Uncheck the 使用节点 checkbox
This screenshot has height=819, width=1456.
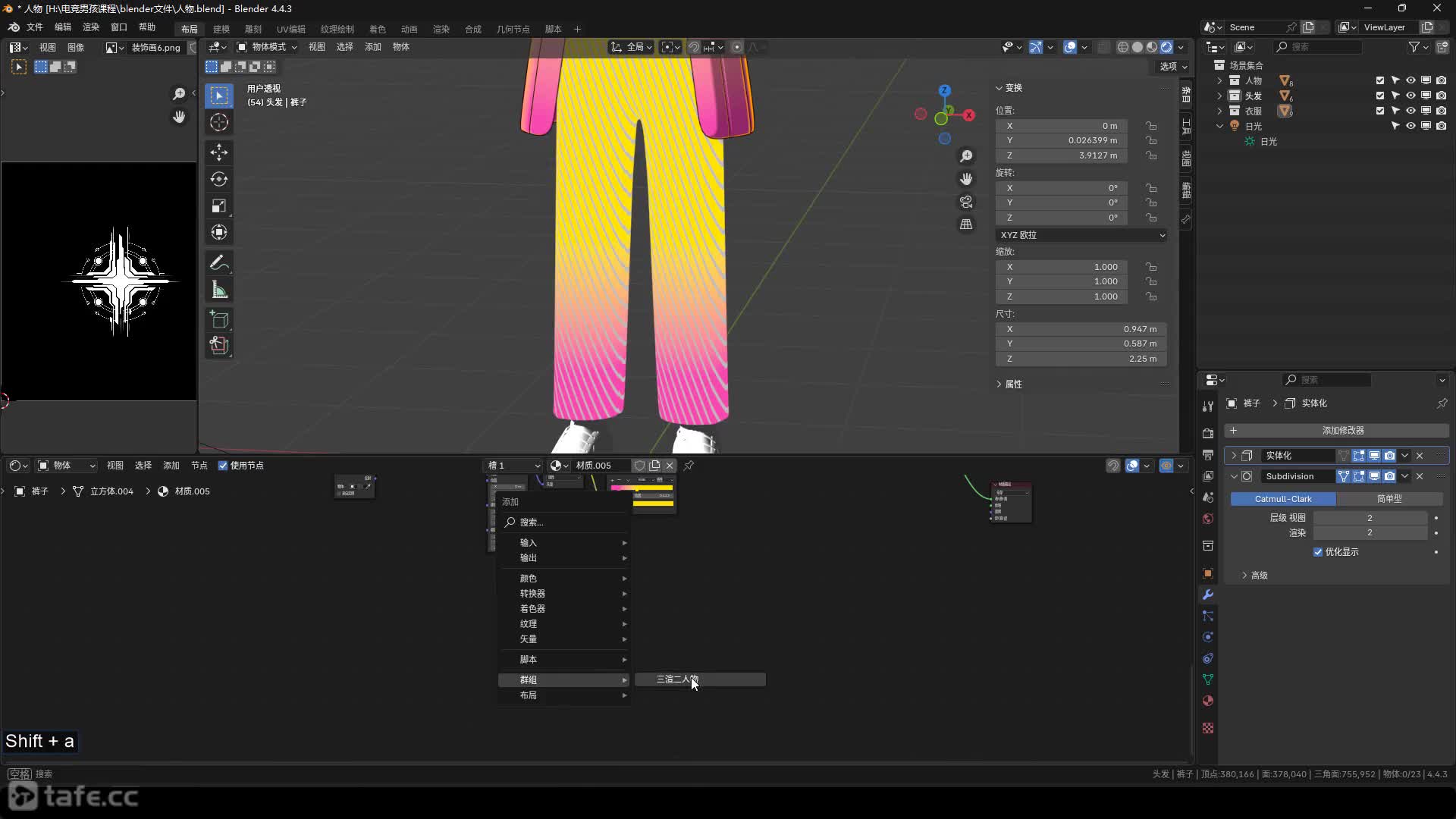coord(223,466)
